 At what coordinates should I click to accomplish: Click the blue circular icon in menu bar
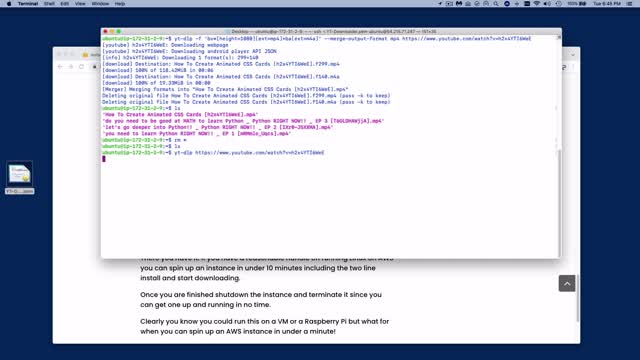click(x=507, y=4)
